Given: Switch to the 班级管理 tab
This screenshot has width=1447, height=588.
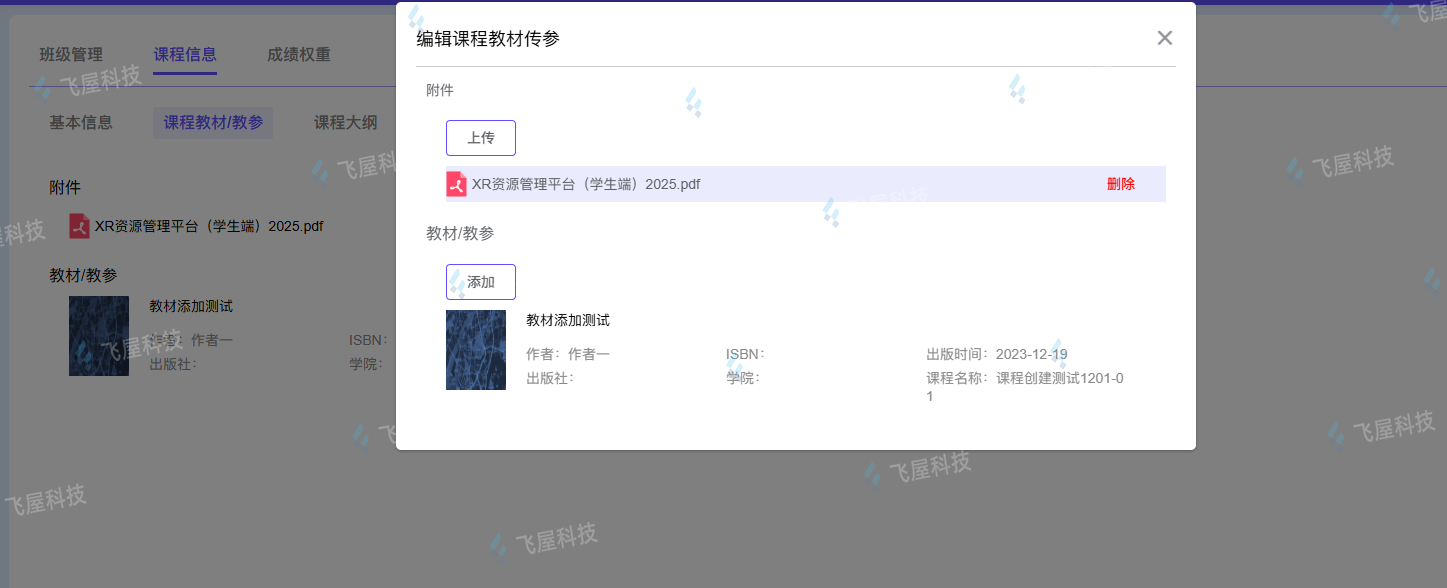Looking at the screenshot, I should (71, 55).
